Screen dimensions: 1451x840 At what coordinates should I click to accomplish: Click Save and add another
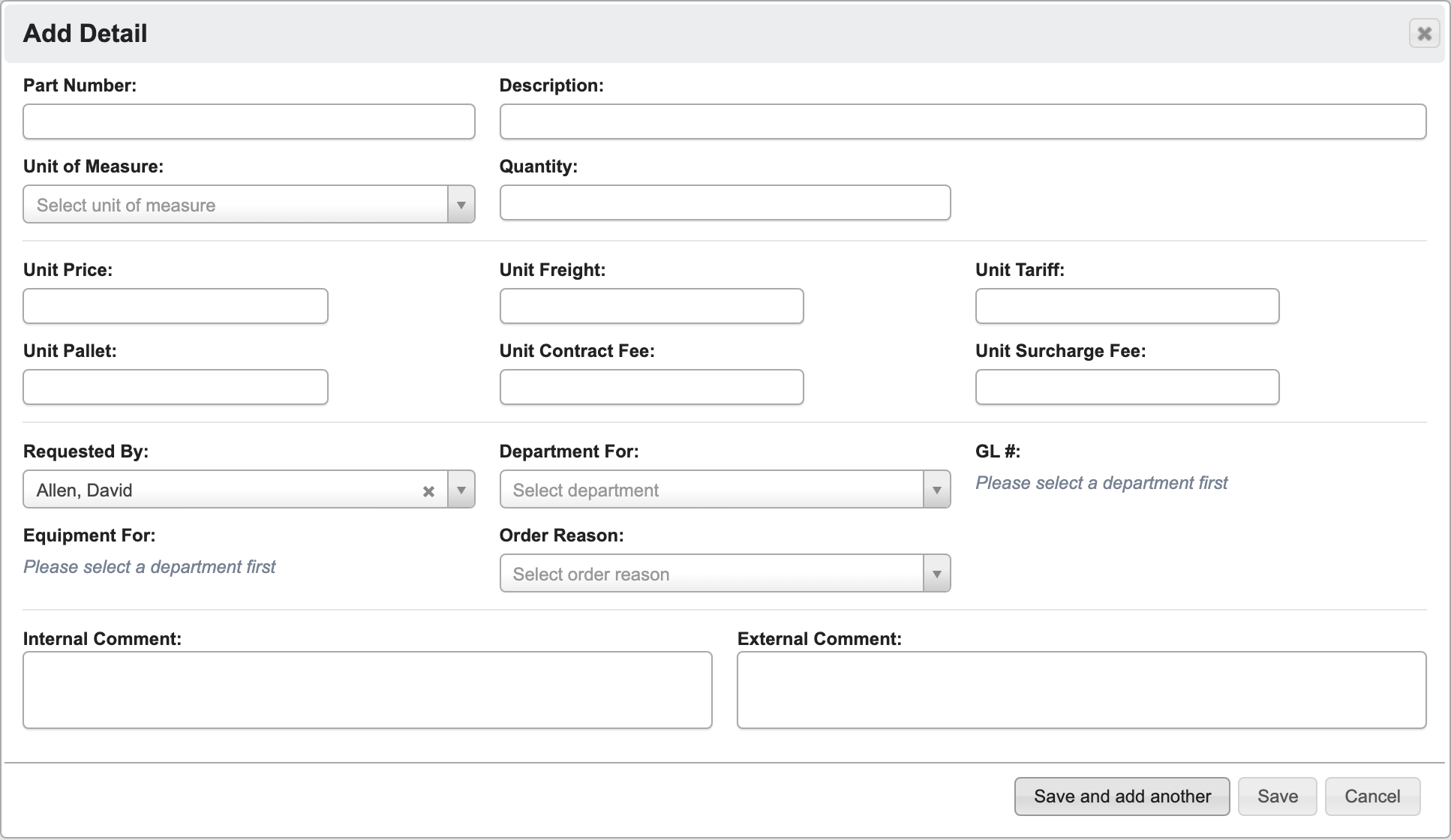click(1122, 796)
